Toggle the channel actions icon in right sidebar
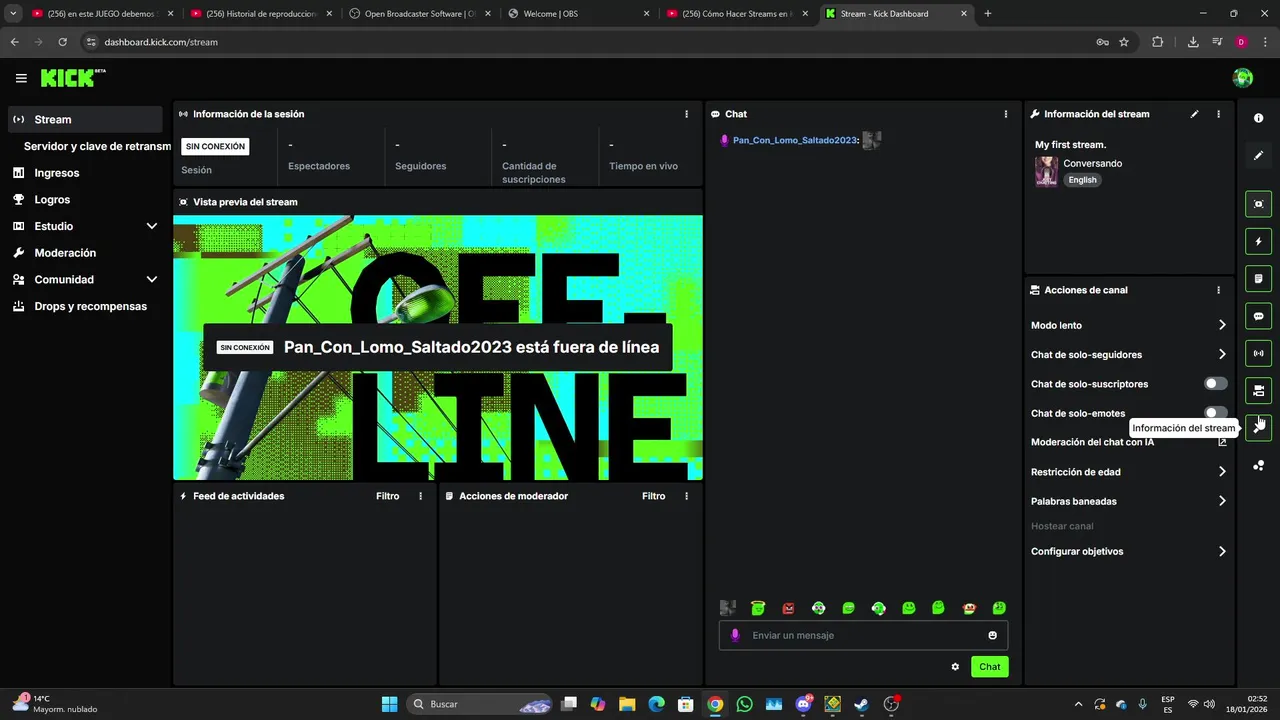The width and height of the screenshot is (1280, 720). click(x=1258, y=390)
